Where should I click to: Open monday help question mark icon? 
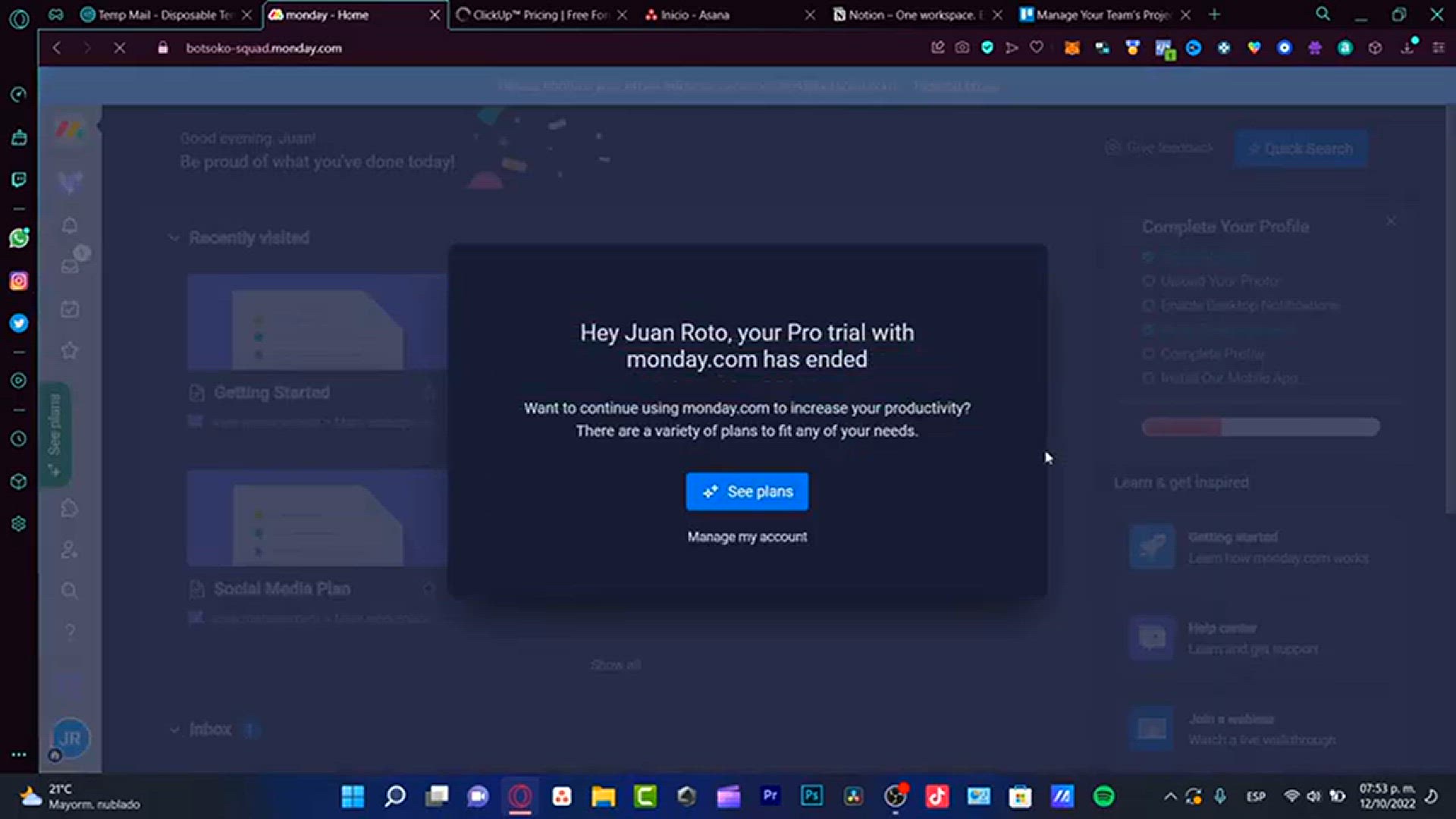(x=70, y=632)
